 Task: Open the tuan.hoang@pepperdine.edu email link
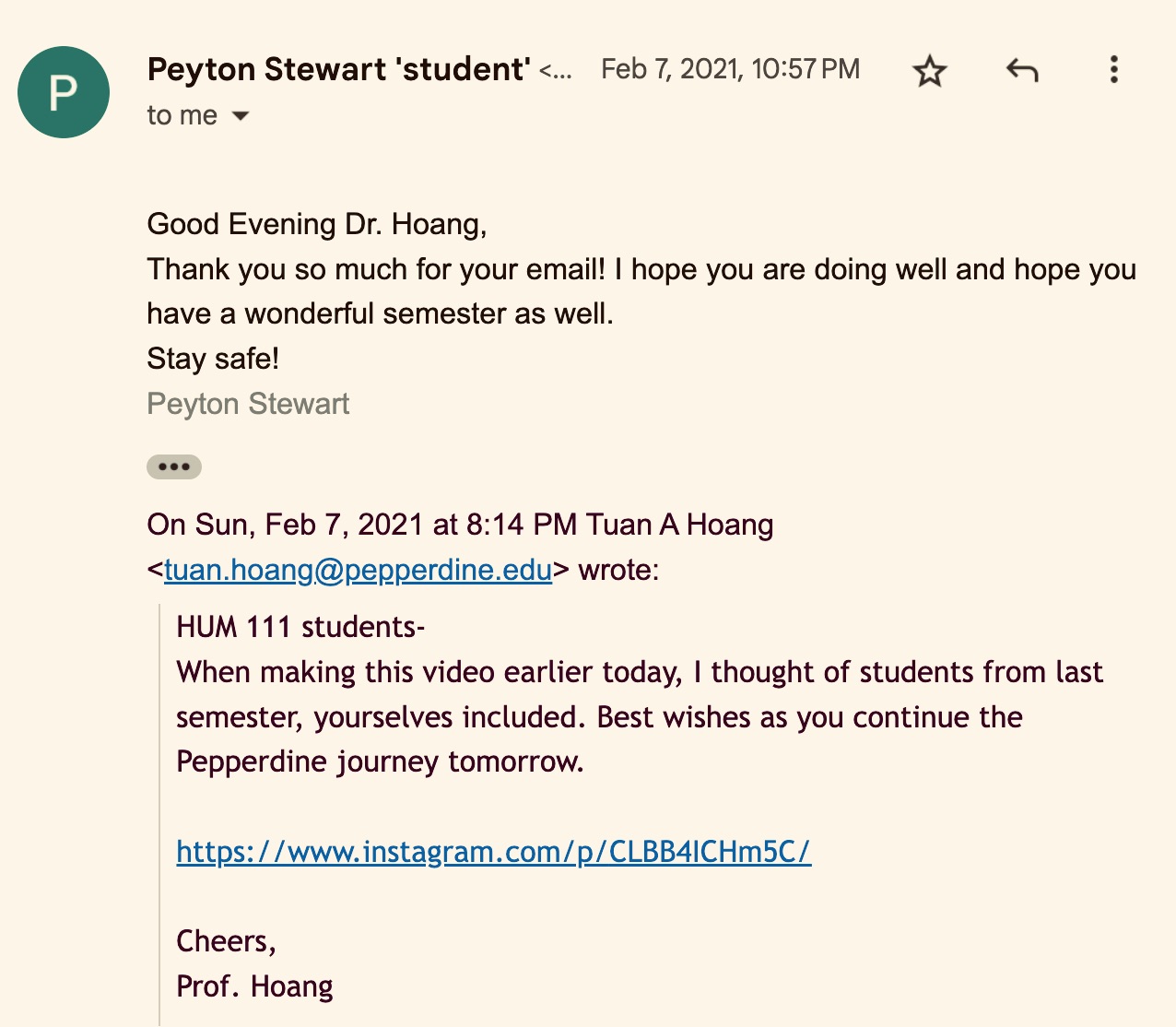(x=358, y=570)
